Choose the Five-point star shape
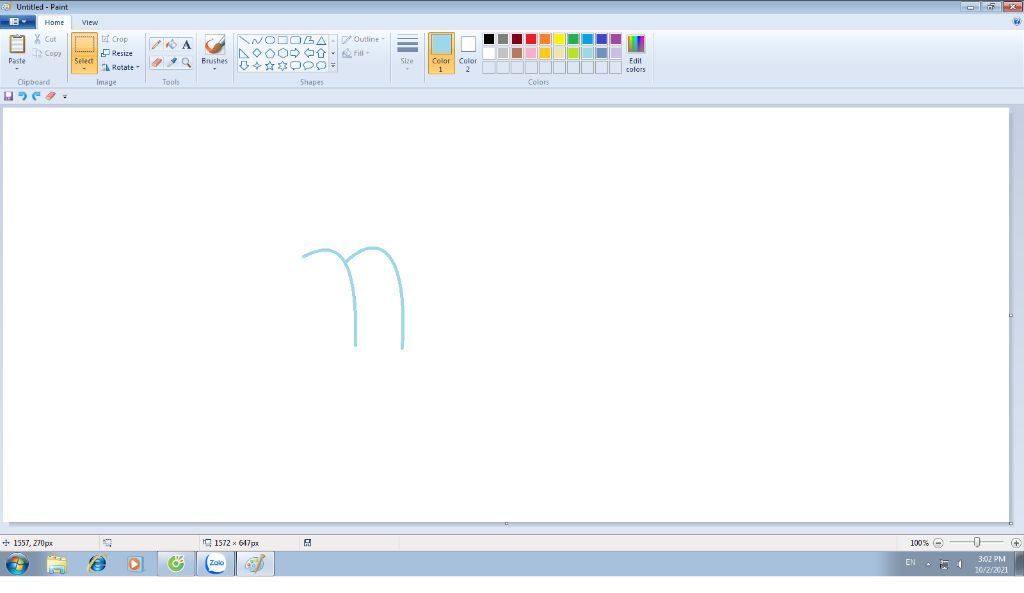Screen dimensions: 1024x593 tap(270, 65)
